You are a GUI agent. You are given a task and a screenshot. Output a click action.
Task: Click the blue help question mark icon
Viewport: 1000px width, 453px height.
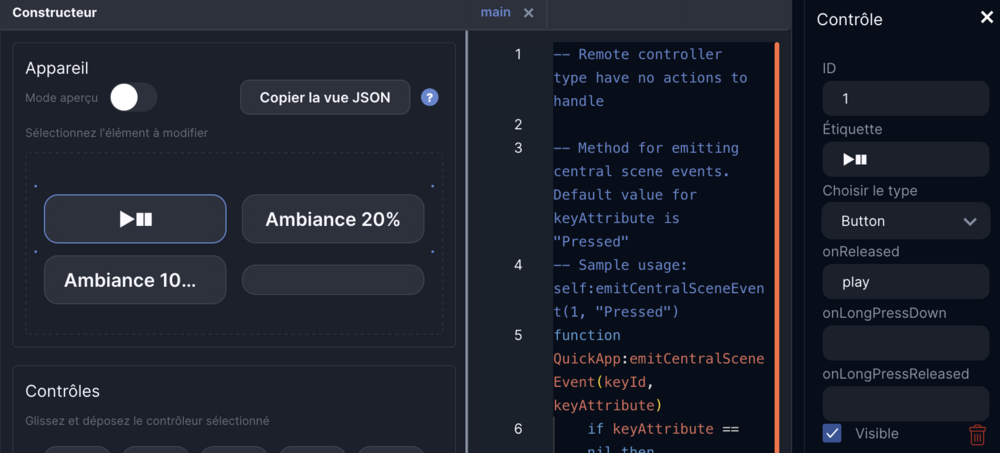(430, 98)
